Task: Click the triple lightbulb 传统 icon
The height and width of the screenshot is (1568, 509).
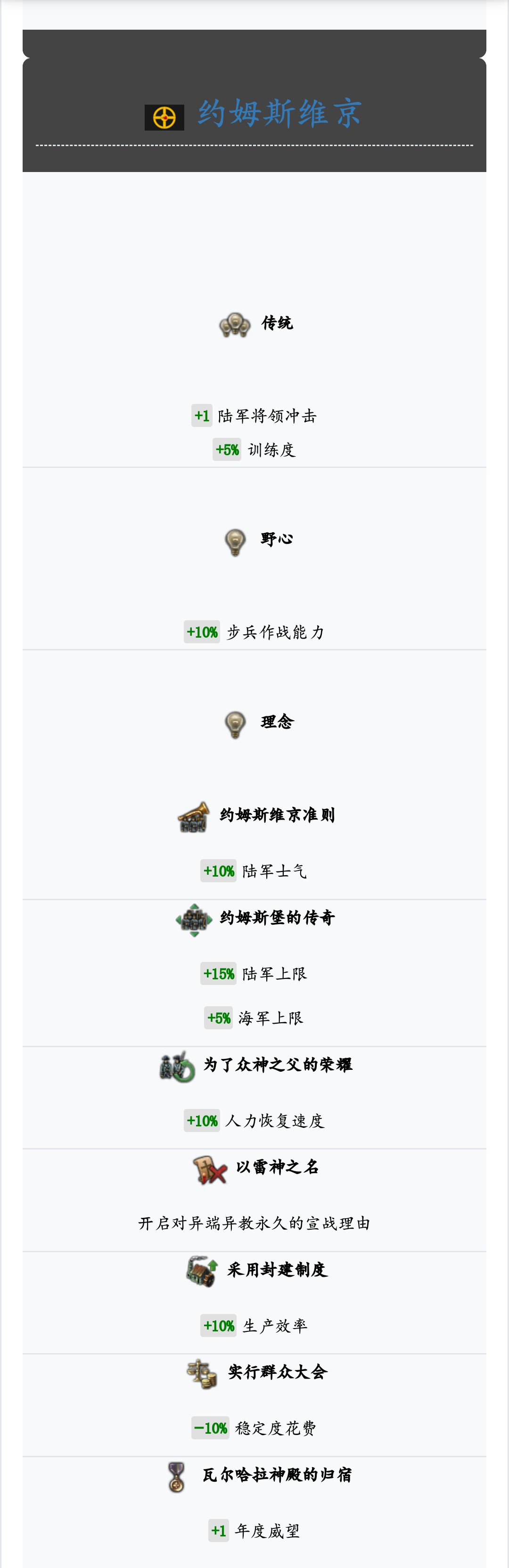Action: pos(234,324)
